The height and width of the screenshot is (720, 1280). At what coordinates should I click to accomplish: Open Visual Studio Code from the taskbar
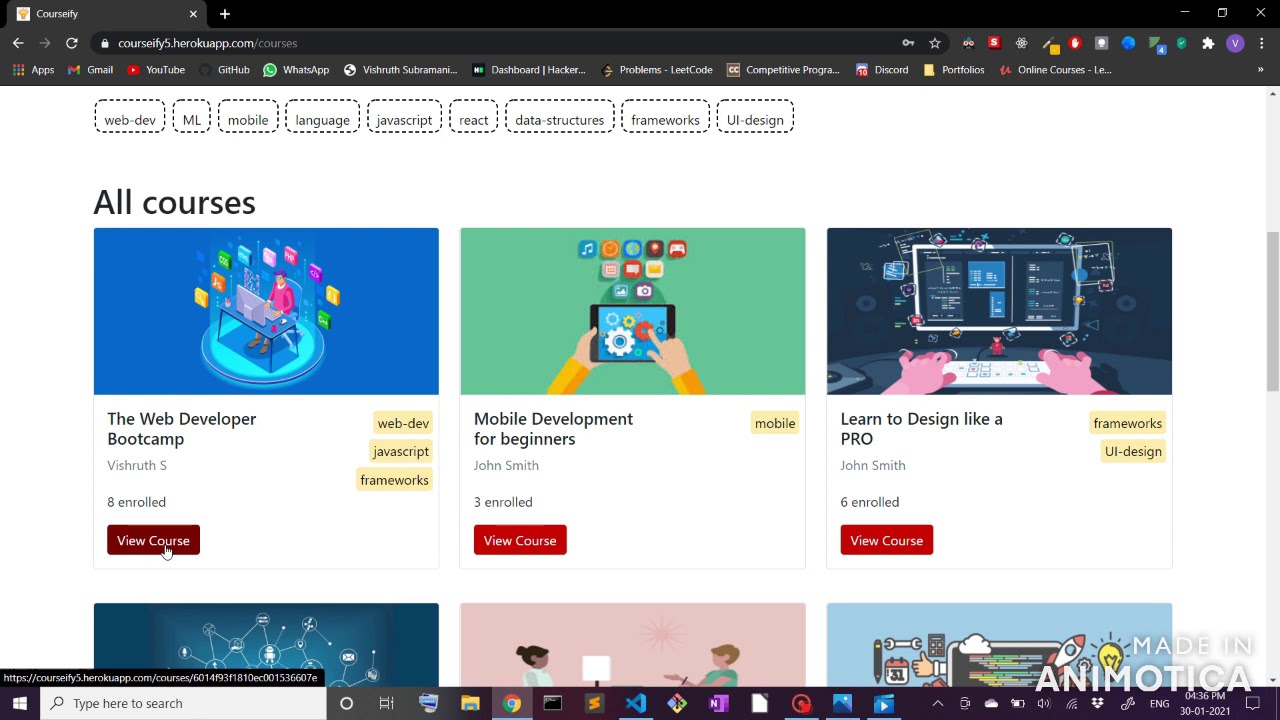[636, 703]
